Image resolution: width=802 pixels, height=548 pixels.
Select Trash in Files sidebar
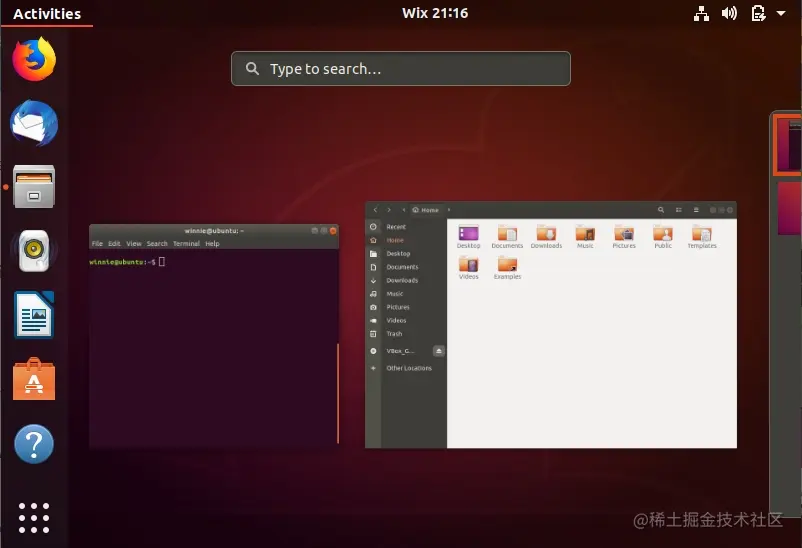[406, 334]
